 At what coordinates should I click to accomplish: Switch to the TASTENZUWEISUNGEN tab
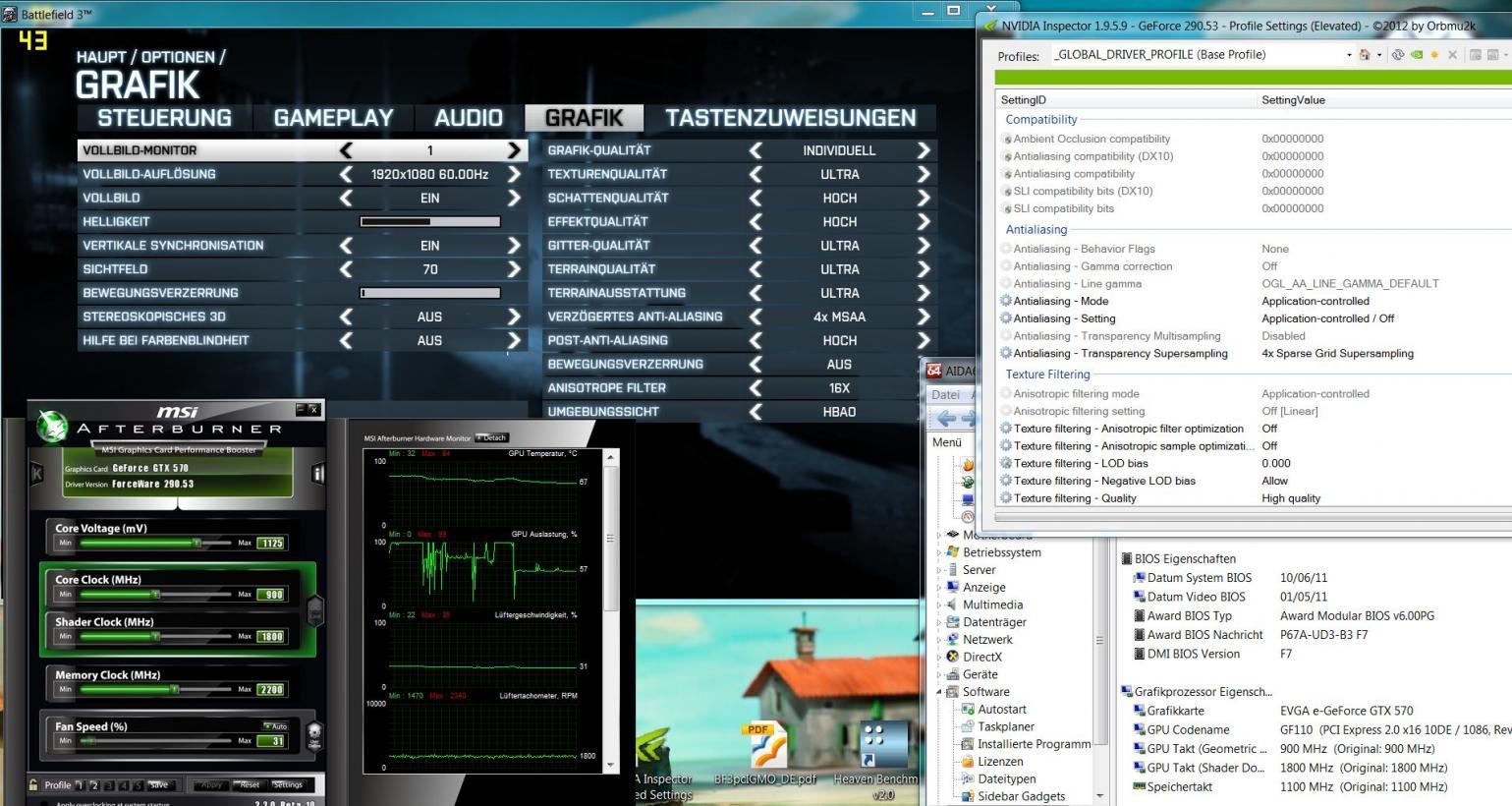click(791, 118)
